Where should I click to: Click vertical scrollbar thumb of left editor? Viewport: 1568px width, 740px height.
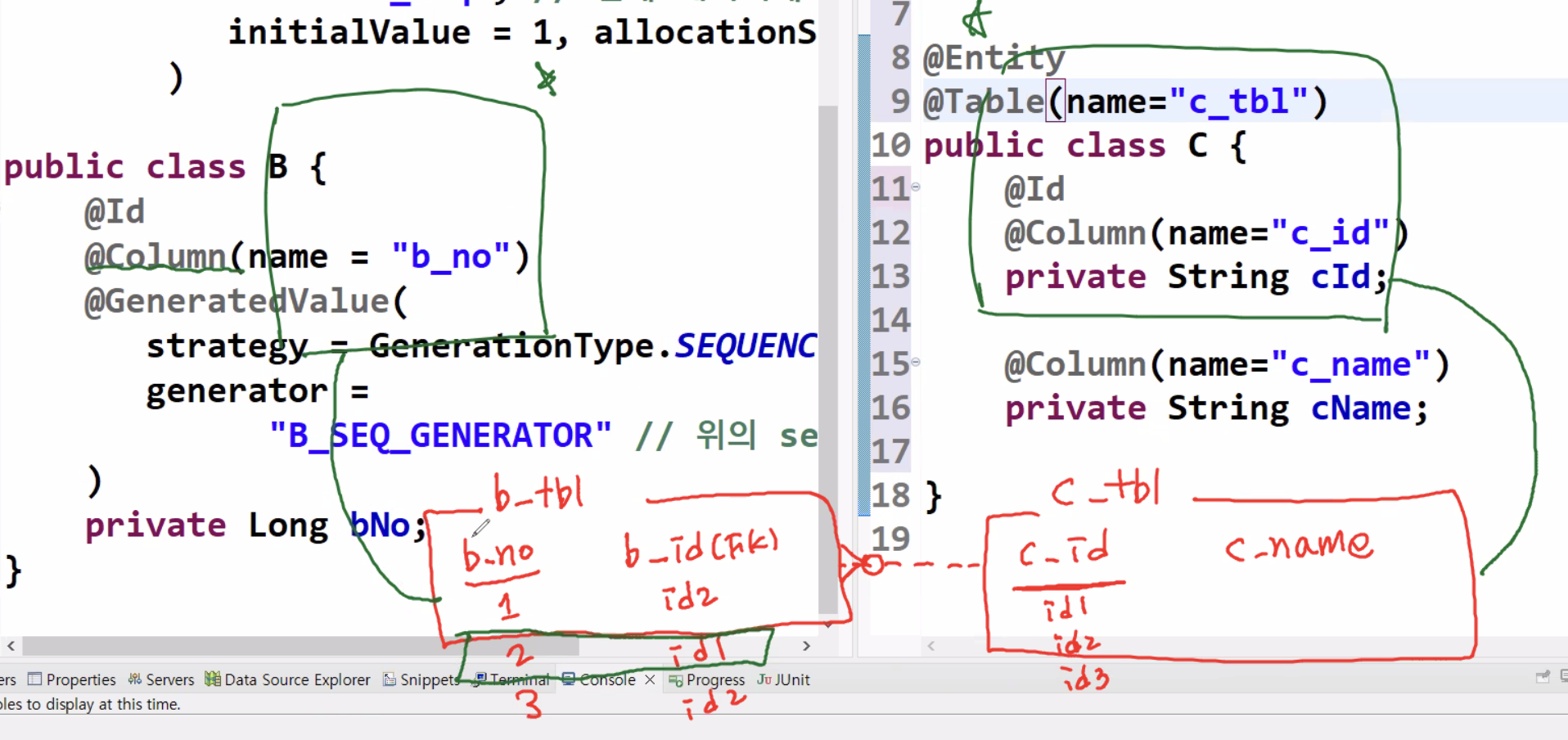click(827, 359)
